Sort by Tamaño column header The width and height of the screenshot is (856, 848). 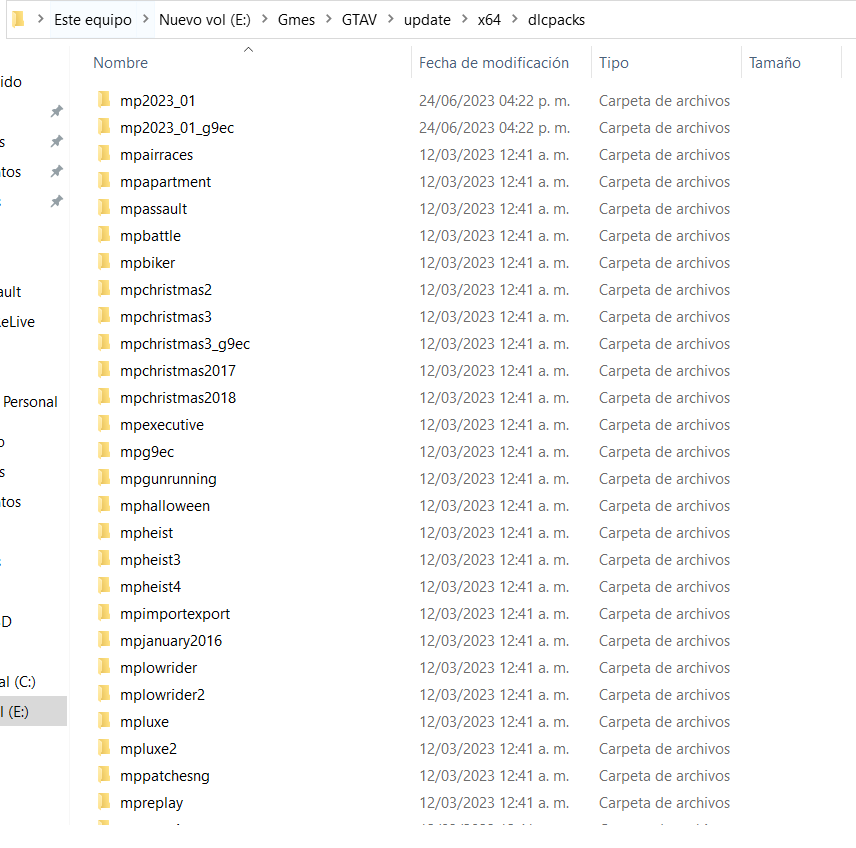[775, 63]
